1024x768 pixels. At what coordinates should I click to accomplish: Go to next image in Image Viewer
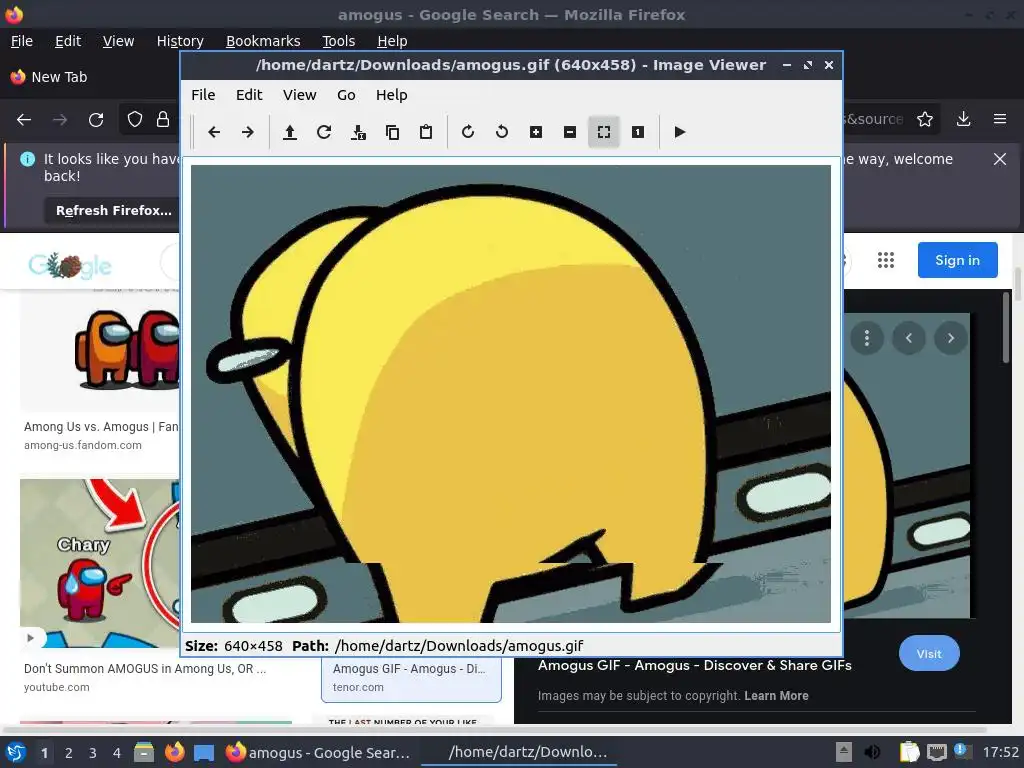pyautogui.click(x=248, y=133)
